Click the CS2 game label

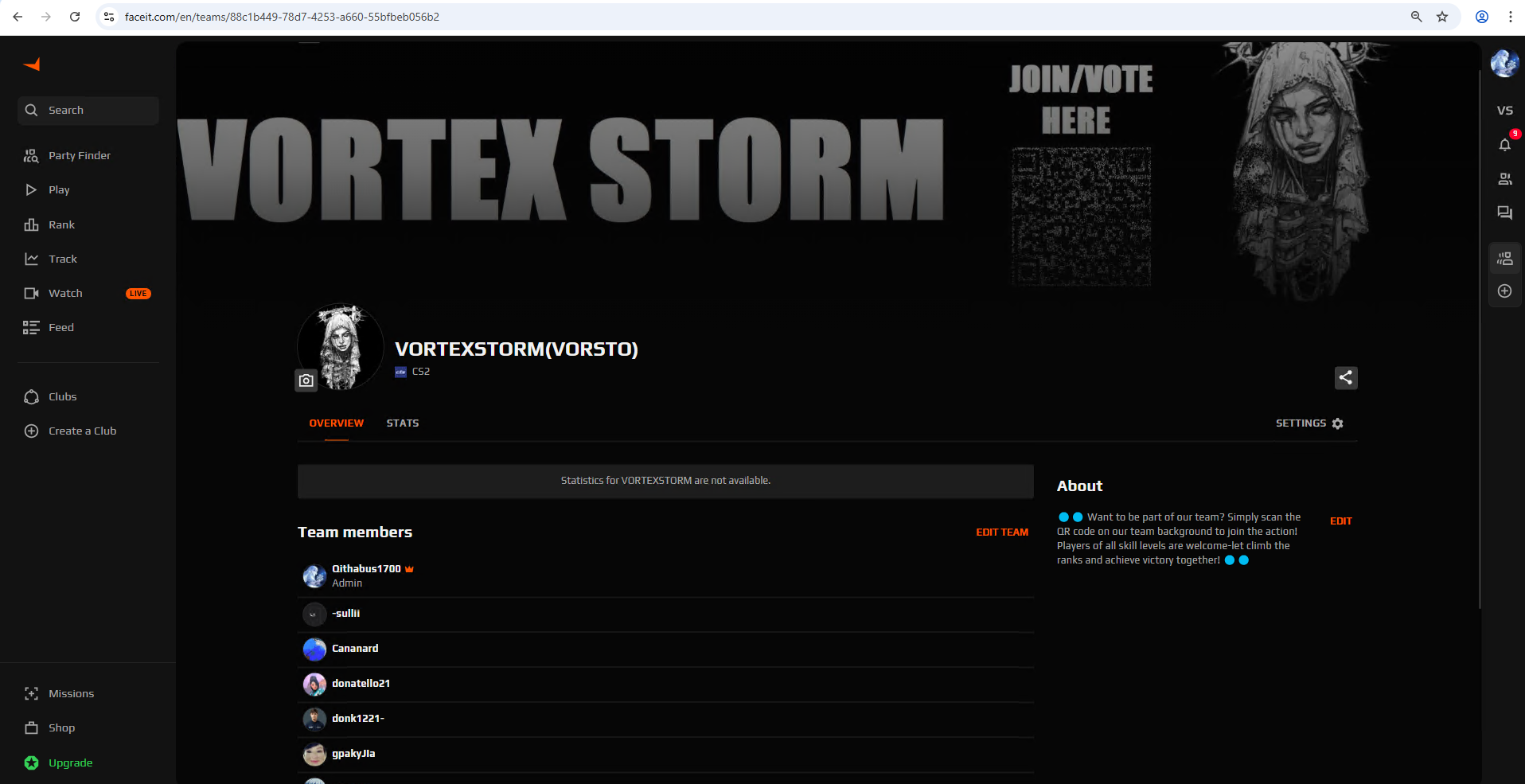[421, 372]
